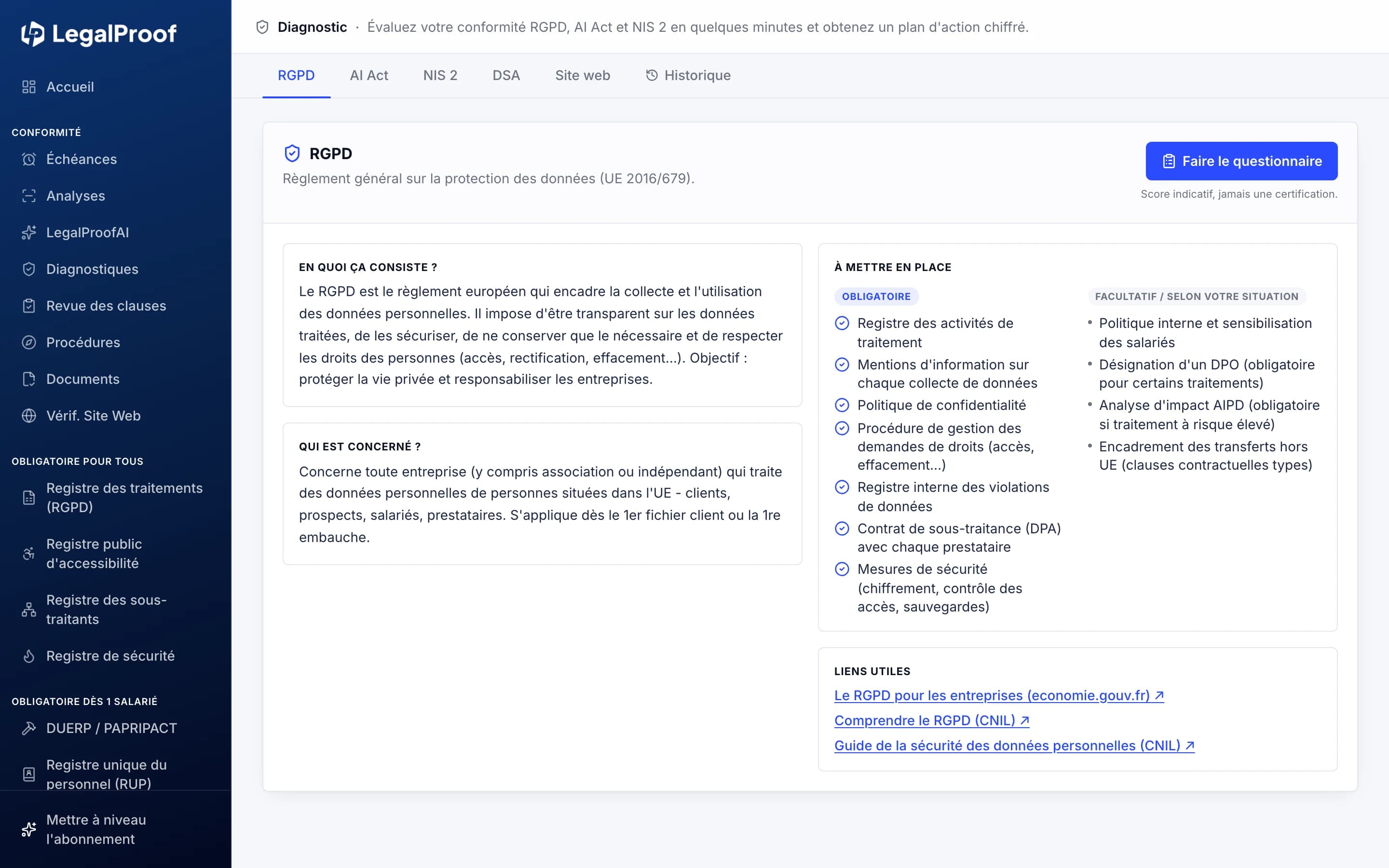The image size is (1389, 868).
Task: Open Documents in sidebar
Action: 115,379
